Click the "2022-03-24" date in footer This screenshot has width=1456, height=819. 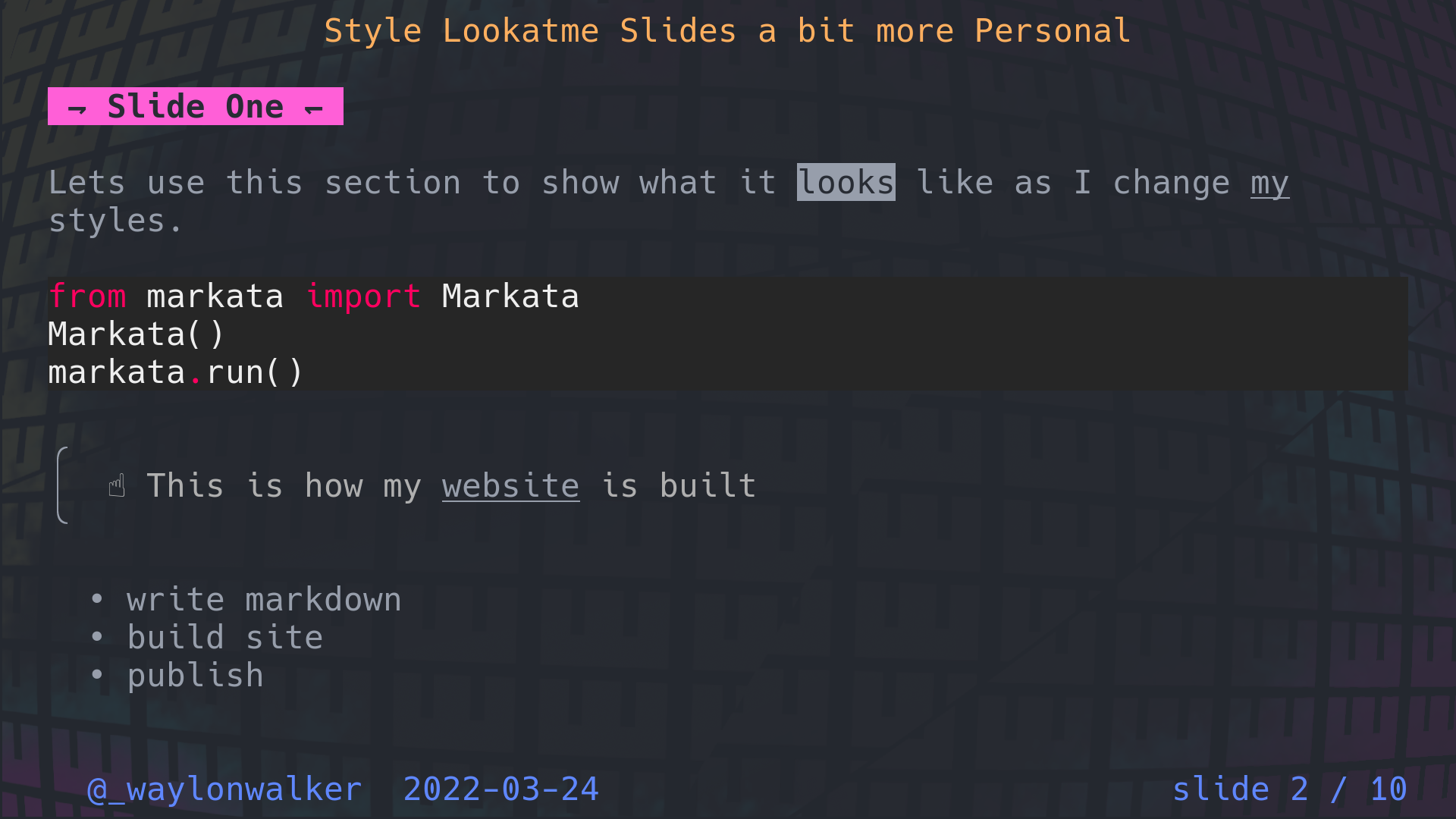point(500,789)
